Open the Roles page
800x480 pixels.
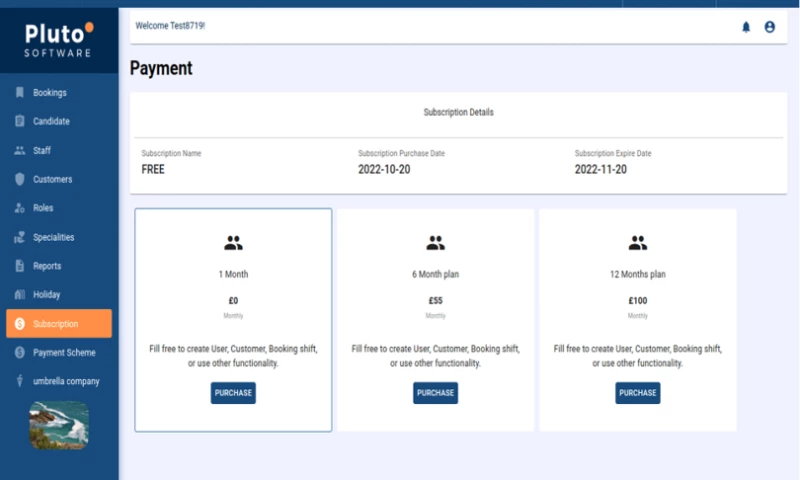pyautogui.click(x=59, y=208)
